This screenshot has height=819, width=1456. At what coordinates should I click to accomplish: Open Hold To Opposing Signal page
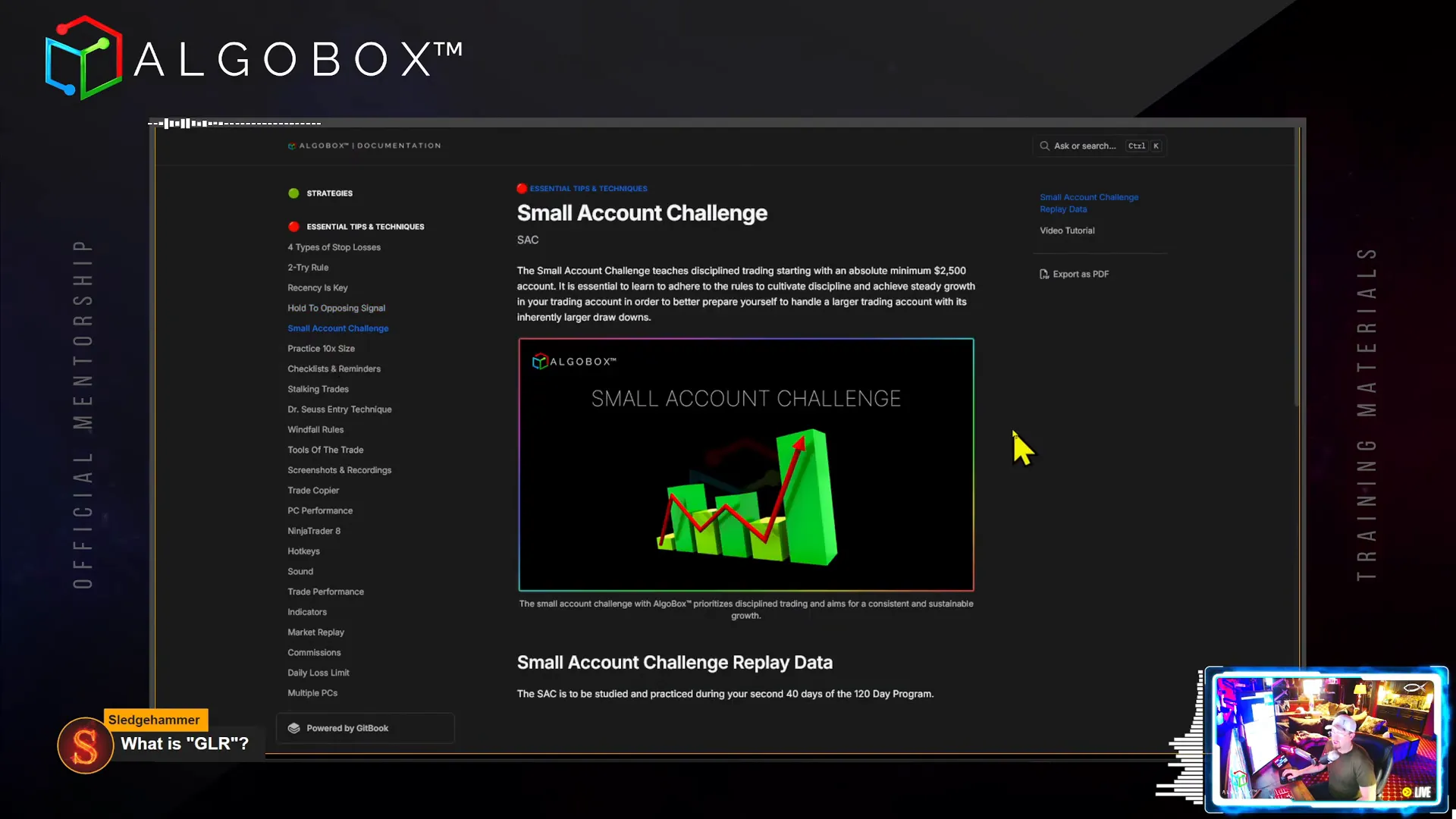point(336,308)
